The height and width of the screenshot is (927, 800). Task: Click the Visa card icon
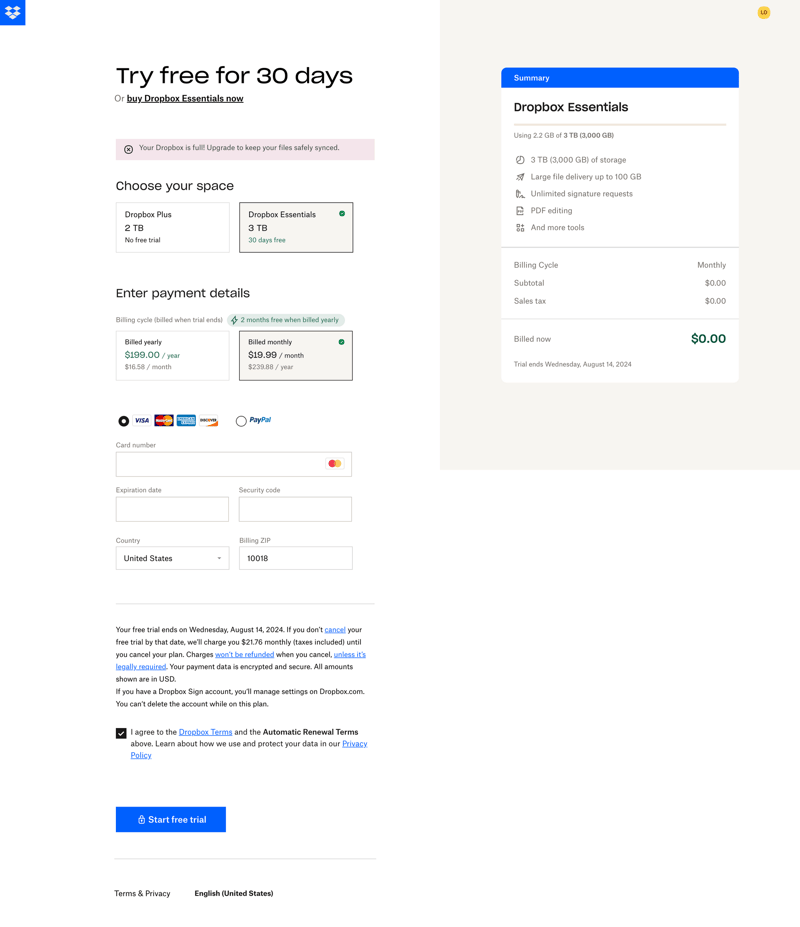click(x=140, y=420)
